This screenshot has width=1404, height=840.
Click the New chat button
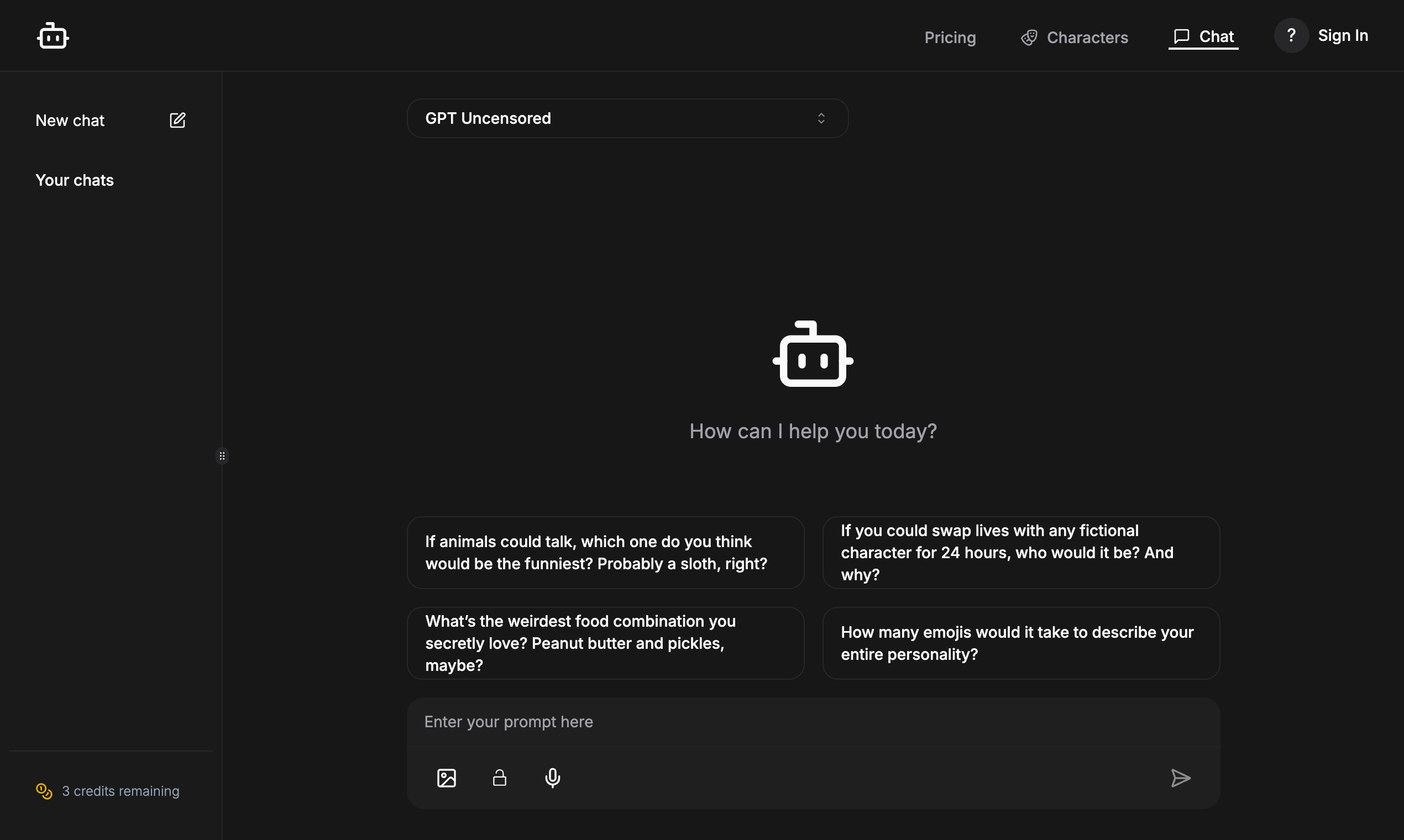click(70, 120)
